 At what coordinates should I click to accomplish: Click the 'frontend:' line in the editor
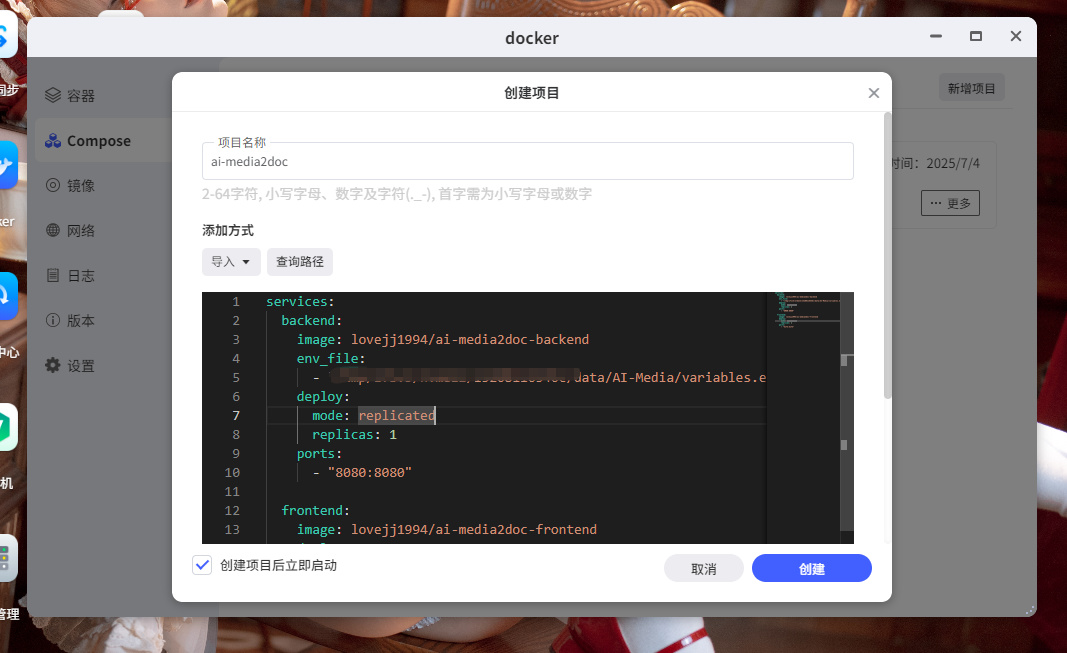[x=315, y=511]
